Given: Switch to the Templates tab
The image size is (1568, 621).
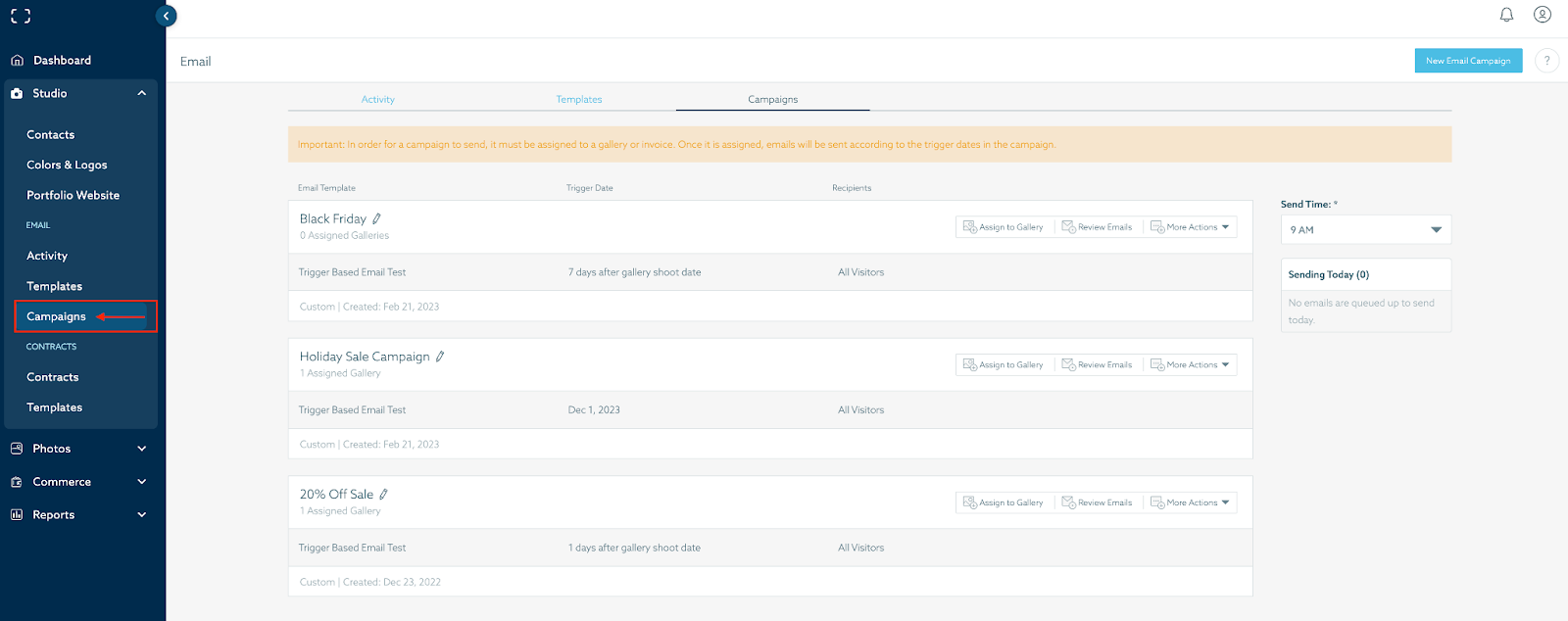Looking at the screenshot, I should pyautogui.click(x=578, y=100).
